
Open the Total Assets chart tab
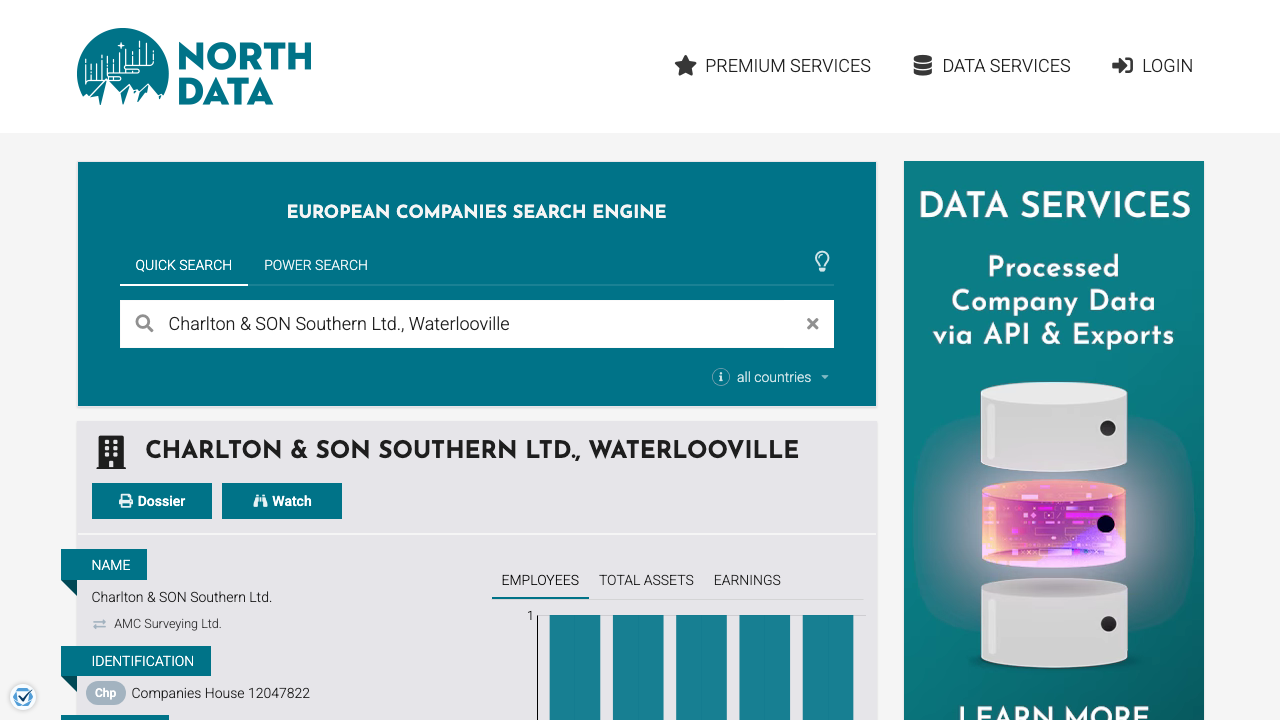(646, 580)
